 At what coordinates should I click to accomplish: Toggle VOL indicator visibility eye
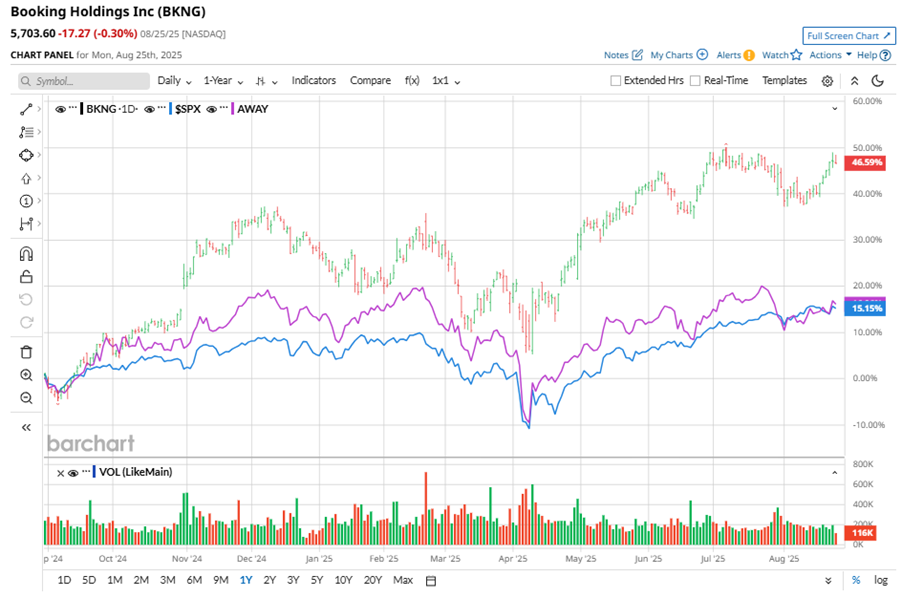coord(73,473)
